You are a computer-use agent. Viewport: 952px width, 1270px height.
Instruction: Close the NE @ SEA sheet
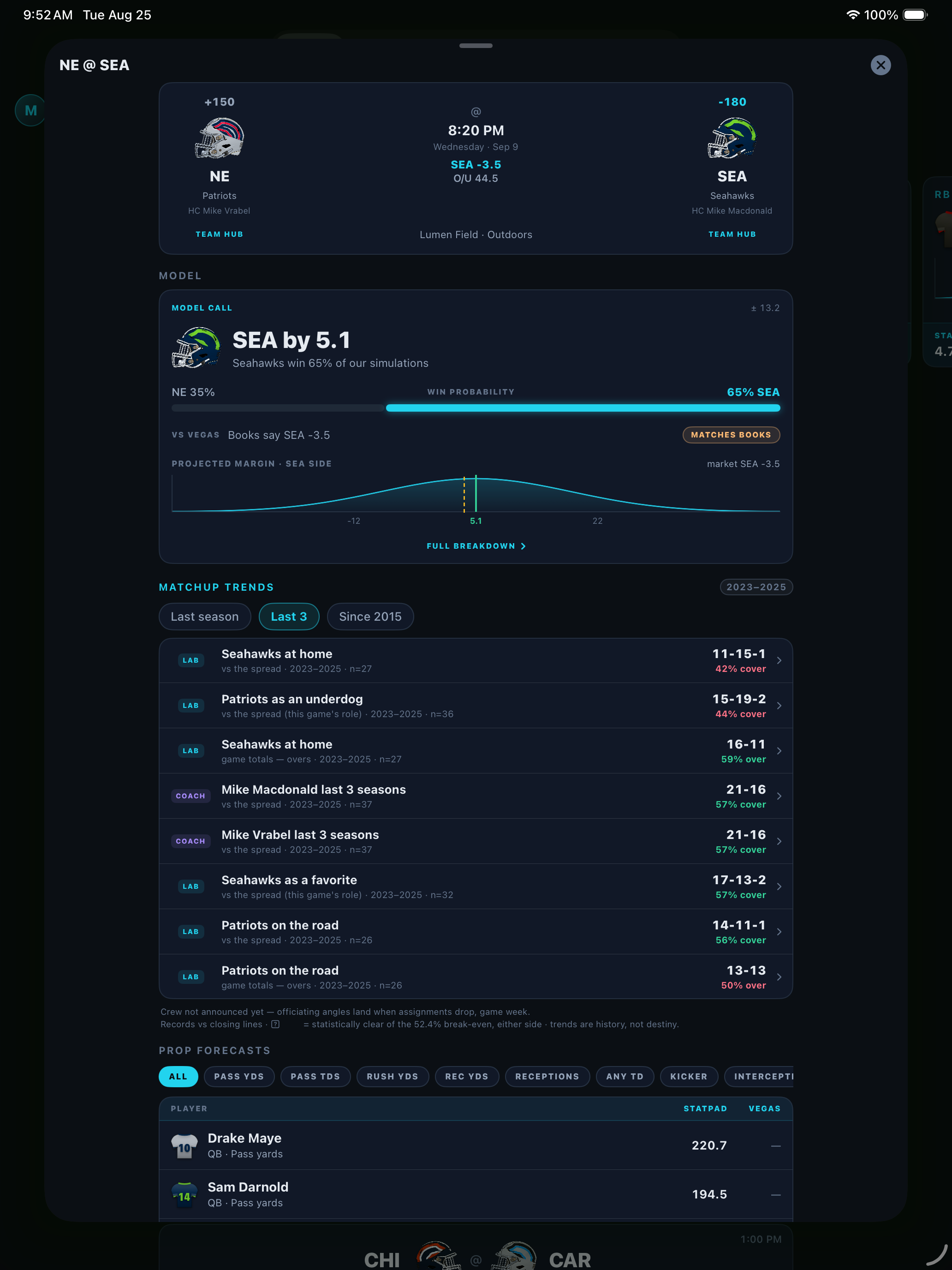[x=880, y=65]
